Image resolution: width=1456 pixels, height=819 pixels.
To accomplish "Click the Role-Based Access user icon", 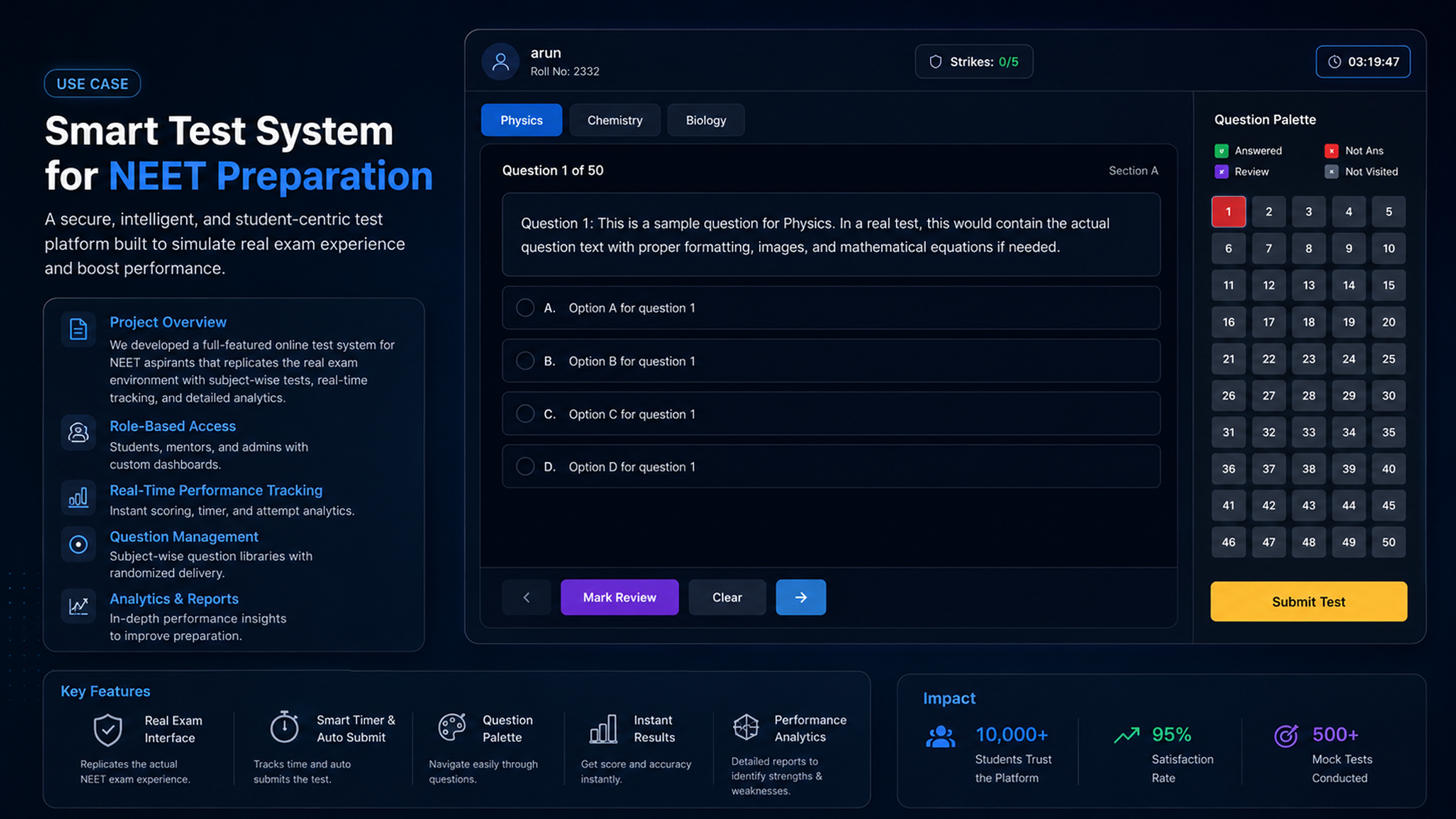I will (x=78, y=432).
